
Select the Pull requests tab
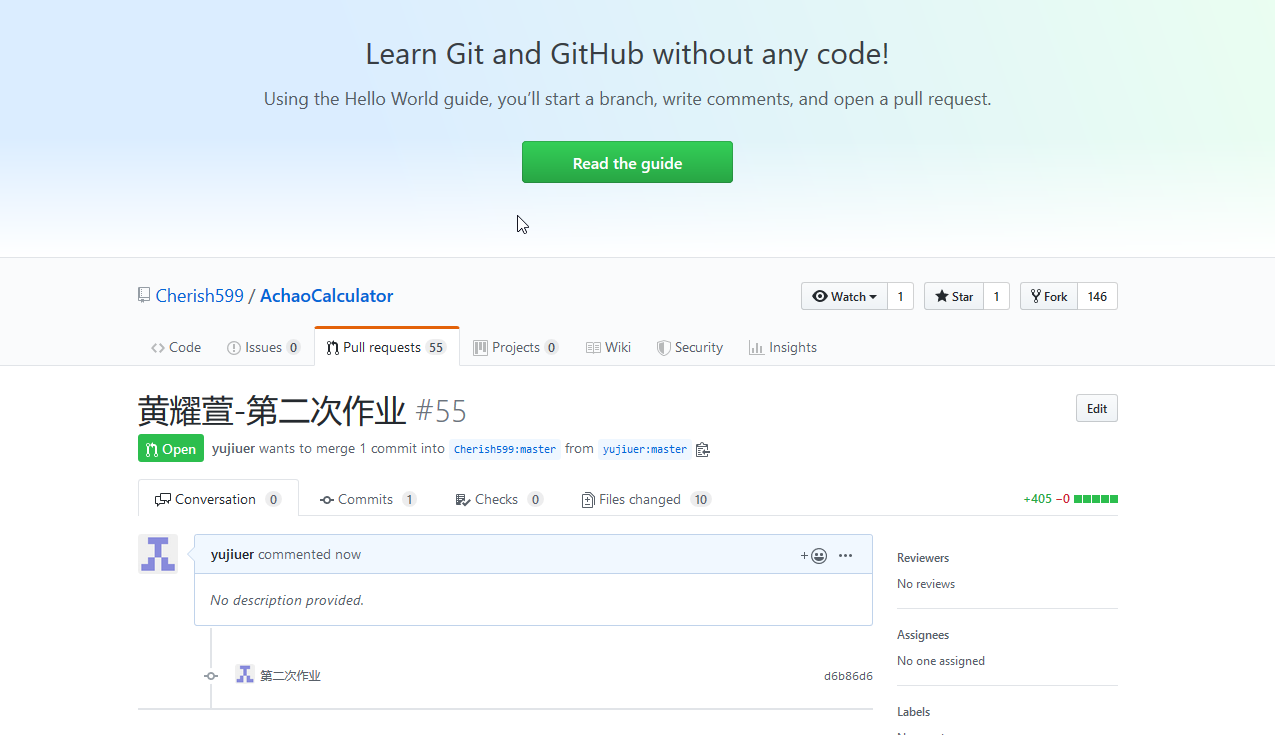387,347
